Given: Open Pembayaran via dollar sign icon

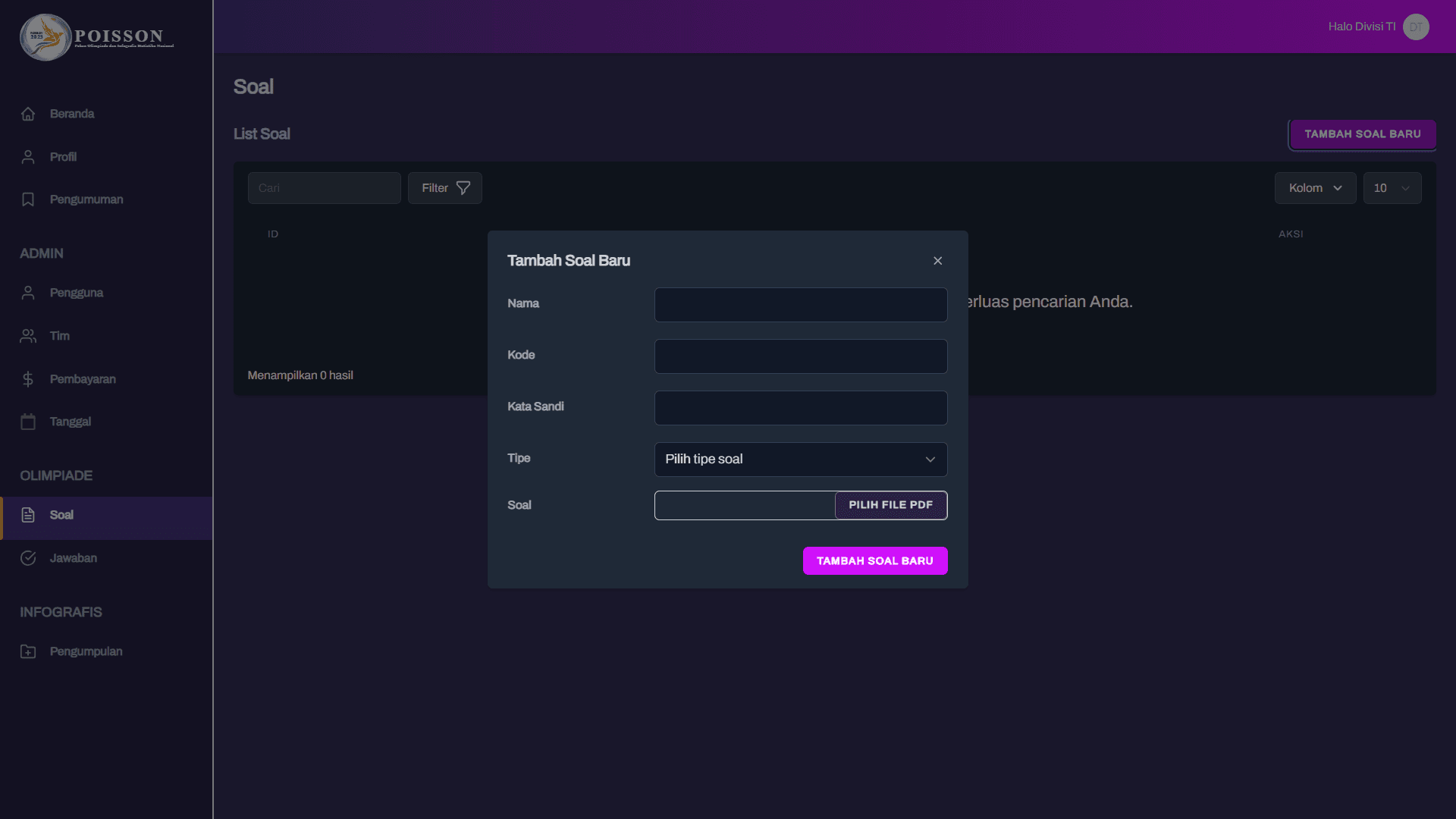Looking at the screenshot, I should (x=28, y=379).
